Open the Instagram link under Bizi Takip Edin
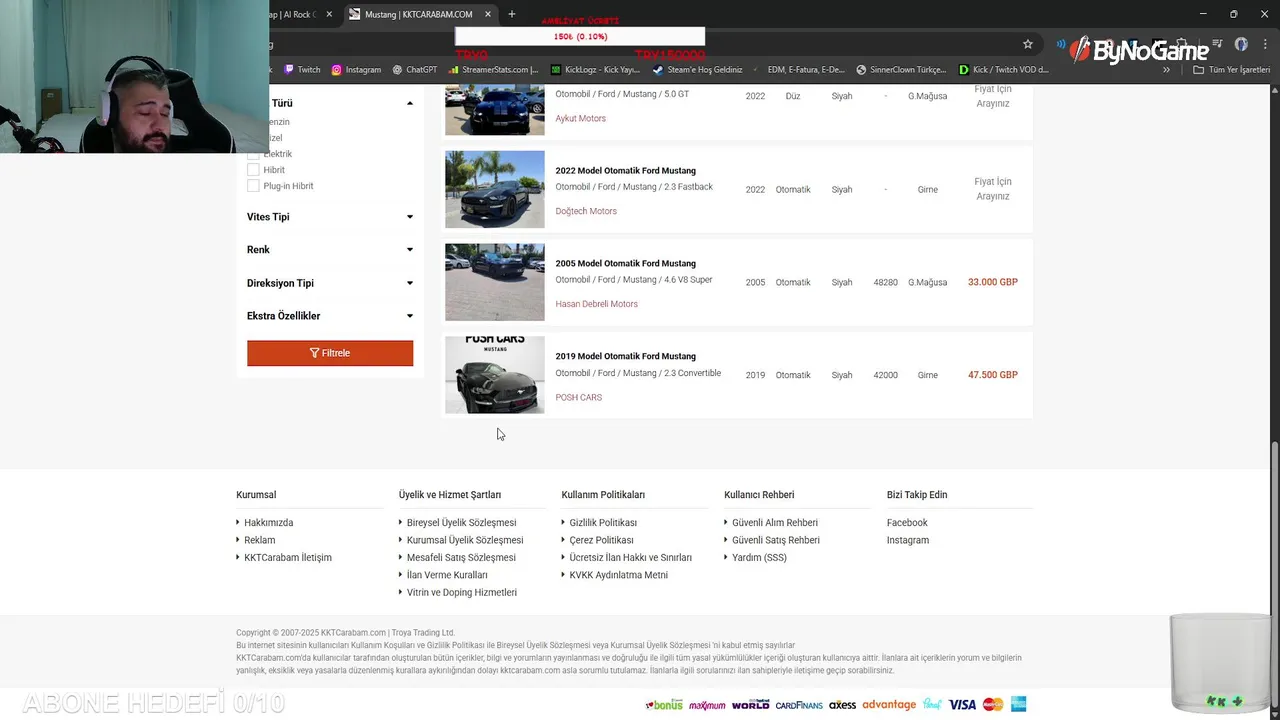Image resolution: width=1280 pixels, height=720 pixels. tap(908, 540)
